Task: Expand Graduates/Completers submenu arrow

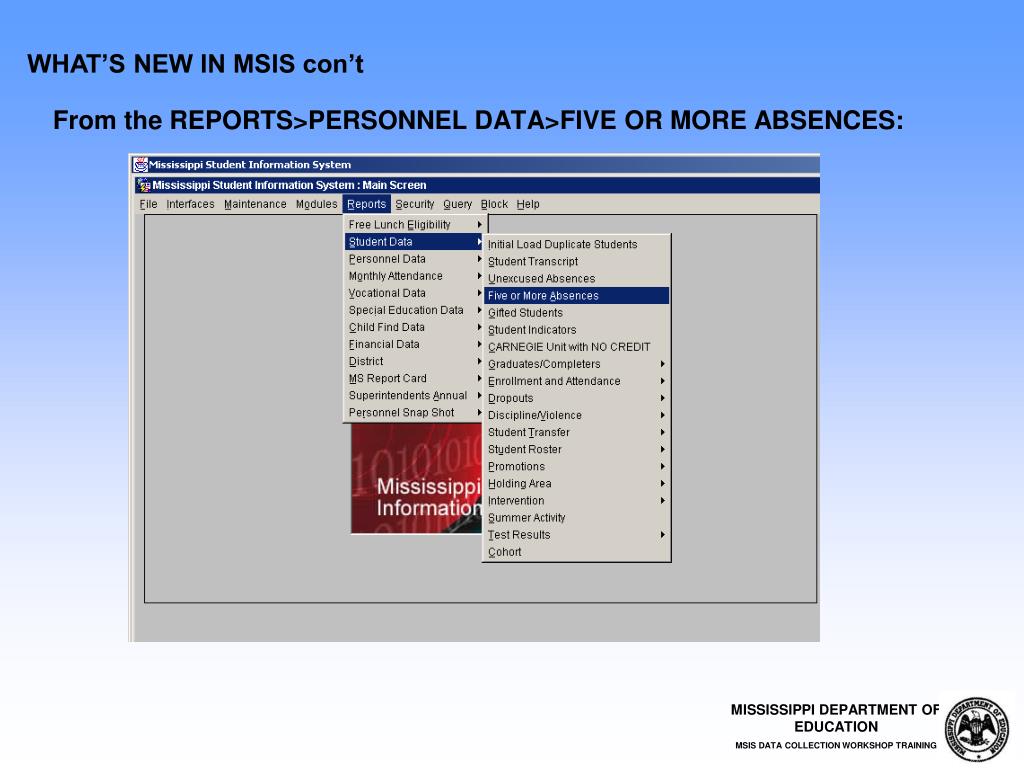Action: pos(662,364)
